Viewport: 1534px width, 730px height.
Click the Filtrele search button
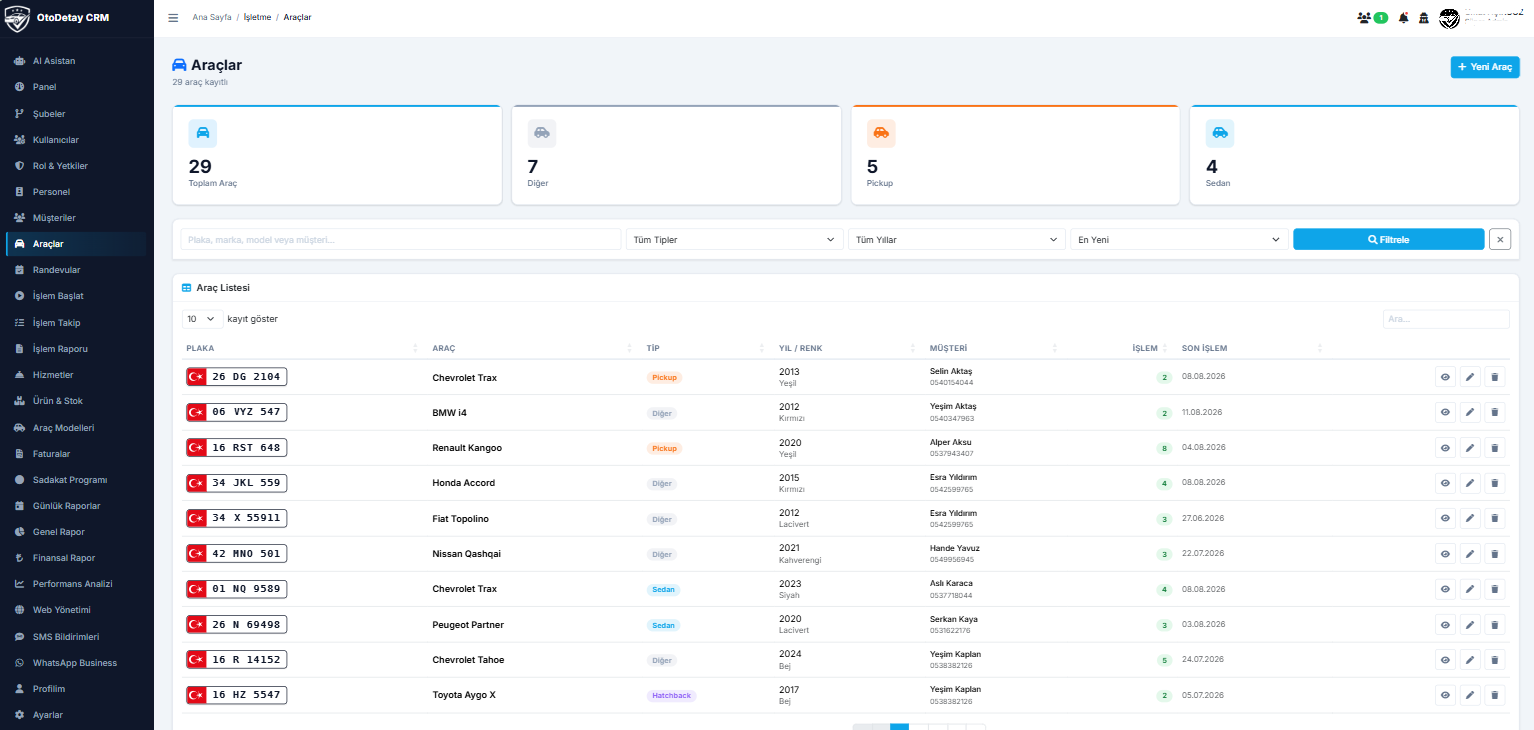(1388, 240)
